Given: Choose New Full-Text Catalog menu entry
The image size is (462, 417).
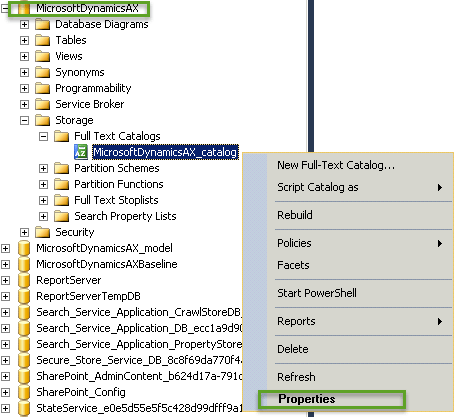Looking at the screenshot, I should coord(336,165).
